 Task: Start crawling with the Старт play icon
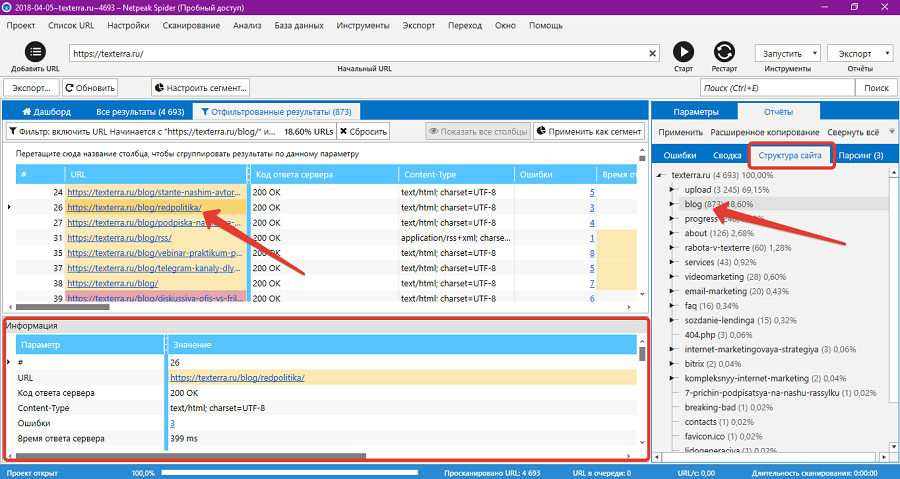683,52
